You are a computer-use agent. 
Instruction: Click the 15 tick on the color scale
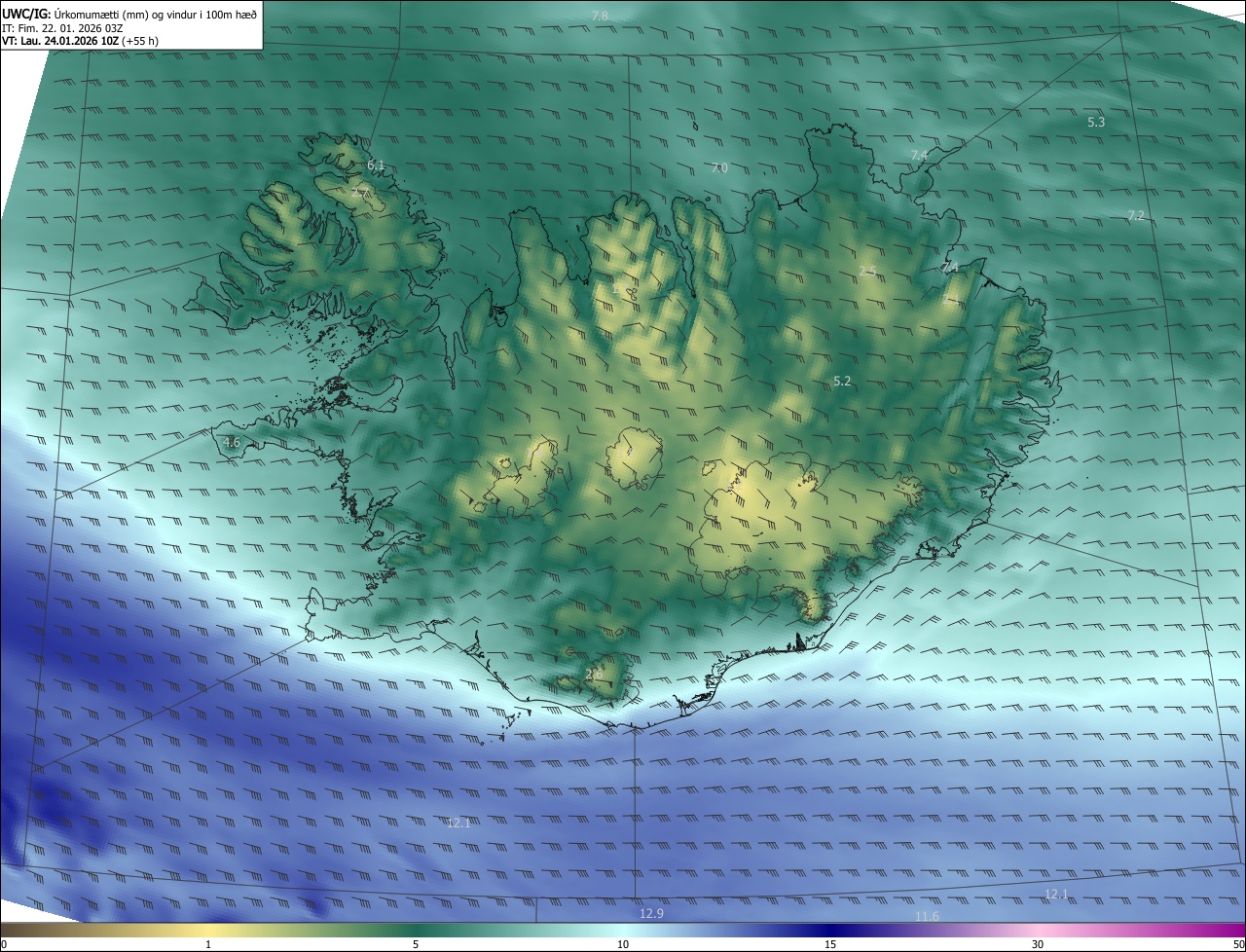830,945
